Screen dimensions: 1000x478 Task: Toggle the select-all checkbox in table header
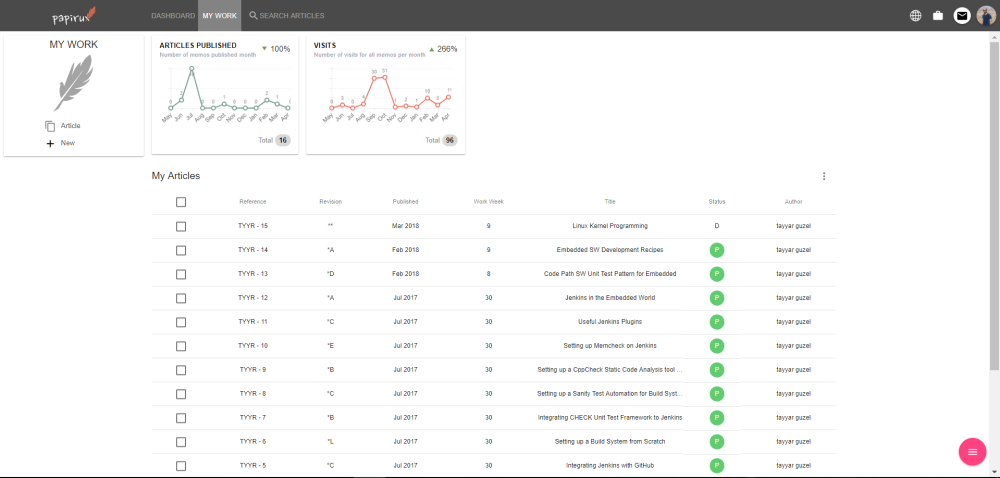(181, 202)
